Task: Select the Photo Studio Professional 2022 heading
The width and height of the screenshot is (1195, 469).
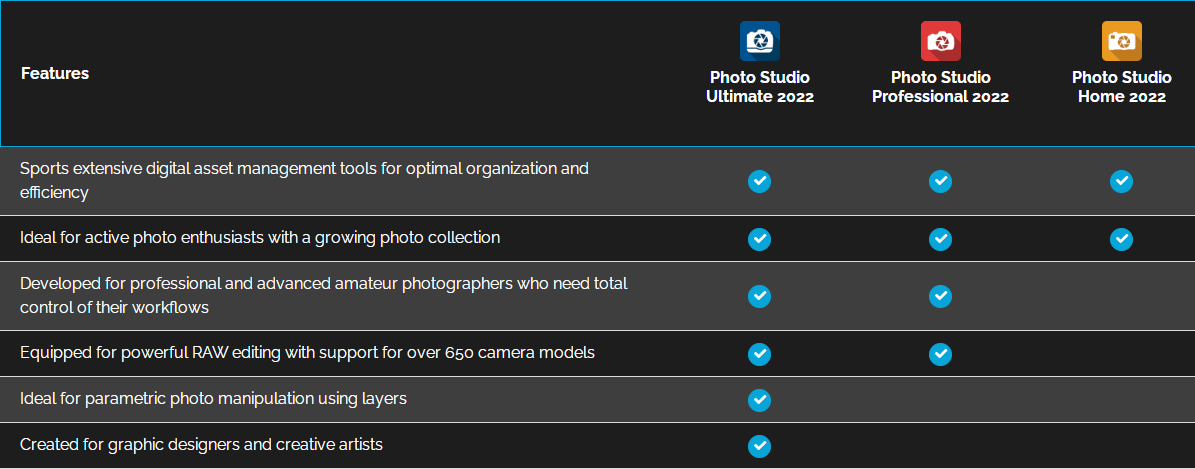Action: [x=940, y=87]
